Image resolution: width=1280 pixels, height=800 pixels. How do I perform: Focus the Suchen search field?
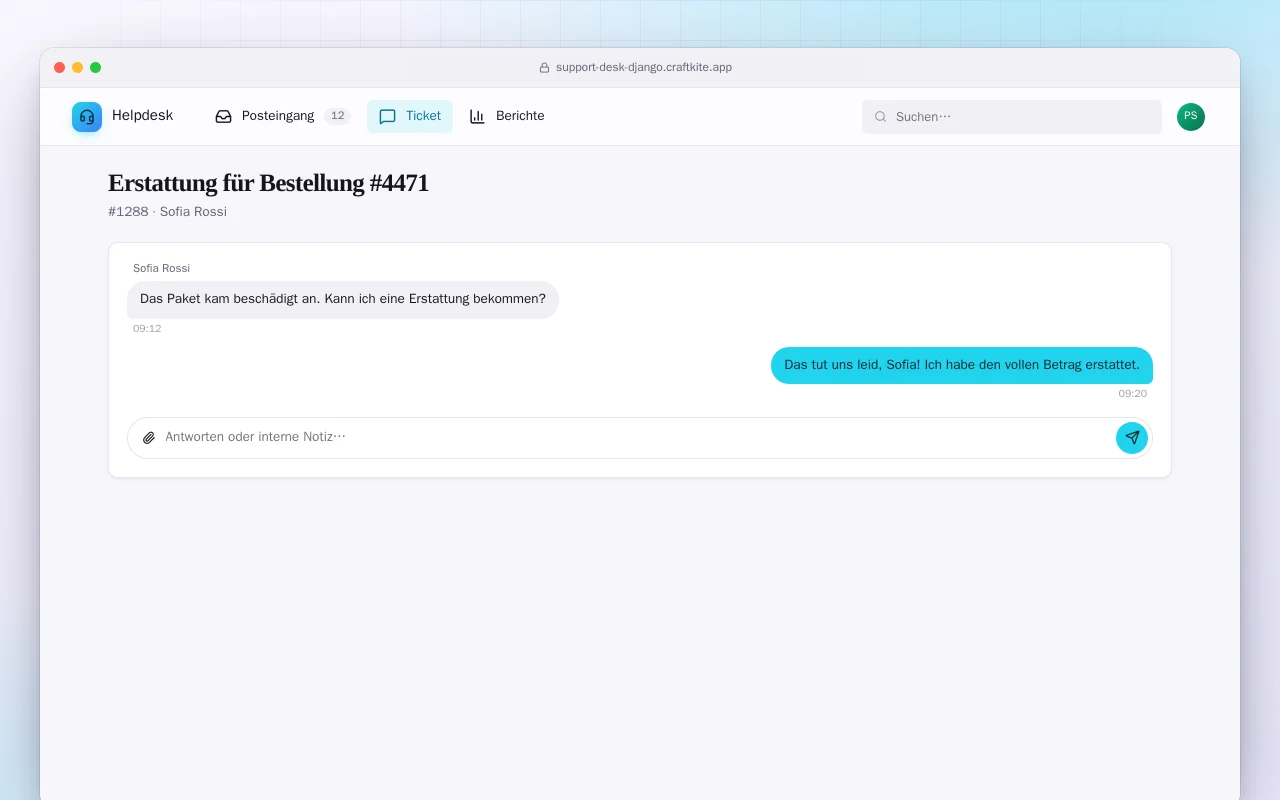(x=1012, y=117)
